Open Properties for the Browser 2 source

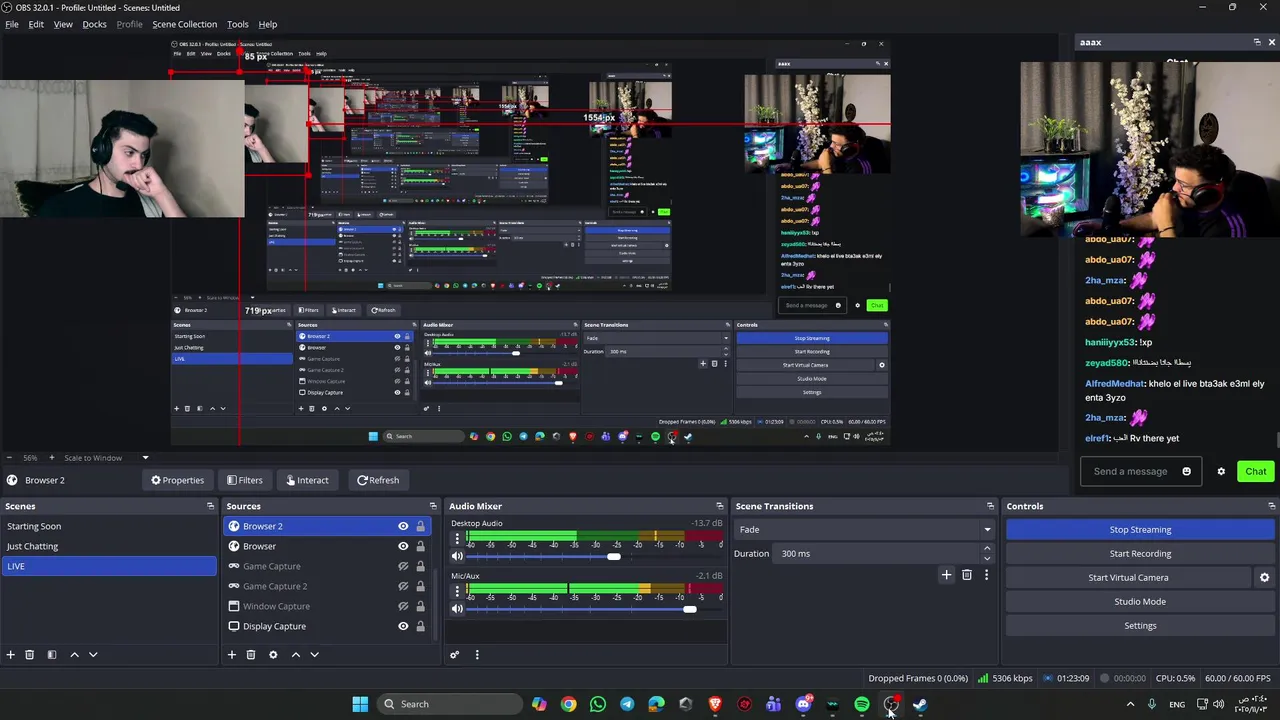(177, 480)
